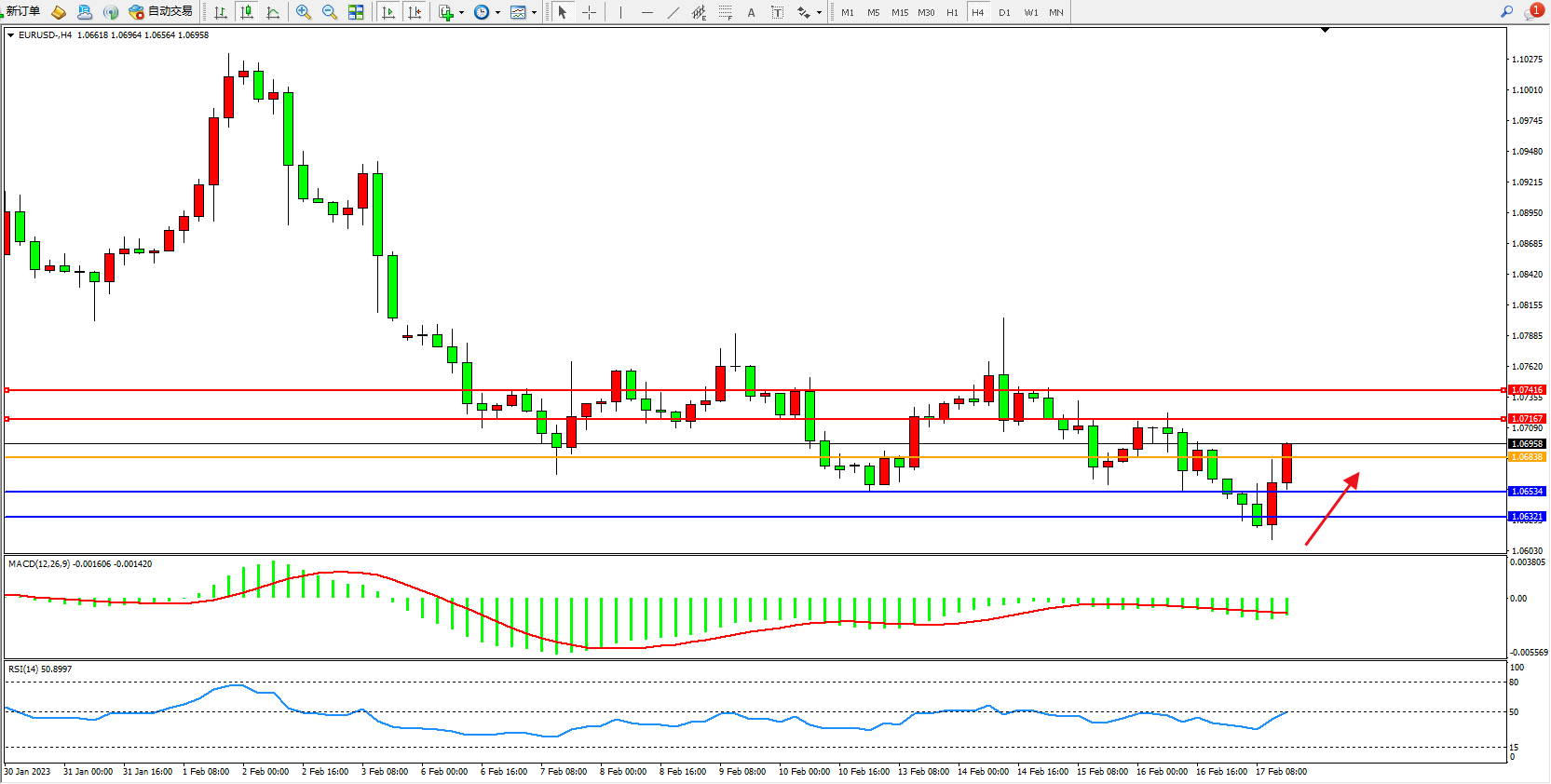1551x784 pixels.
Task: Click the orange 1.06838 price level label
Action: (1527, 457)
